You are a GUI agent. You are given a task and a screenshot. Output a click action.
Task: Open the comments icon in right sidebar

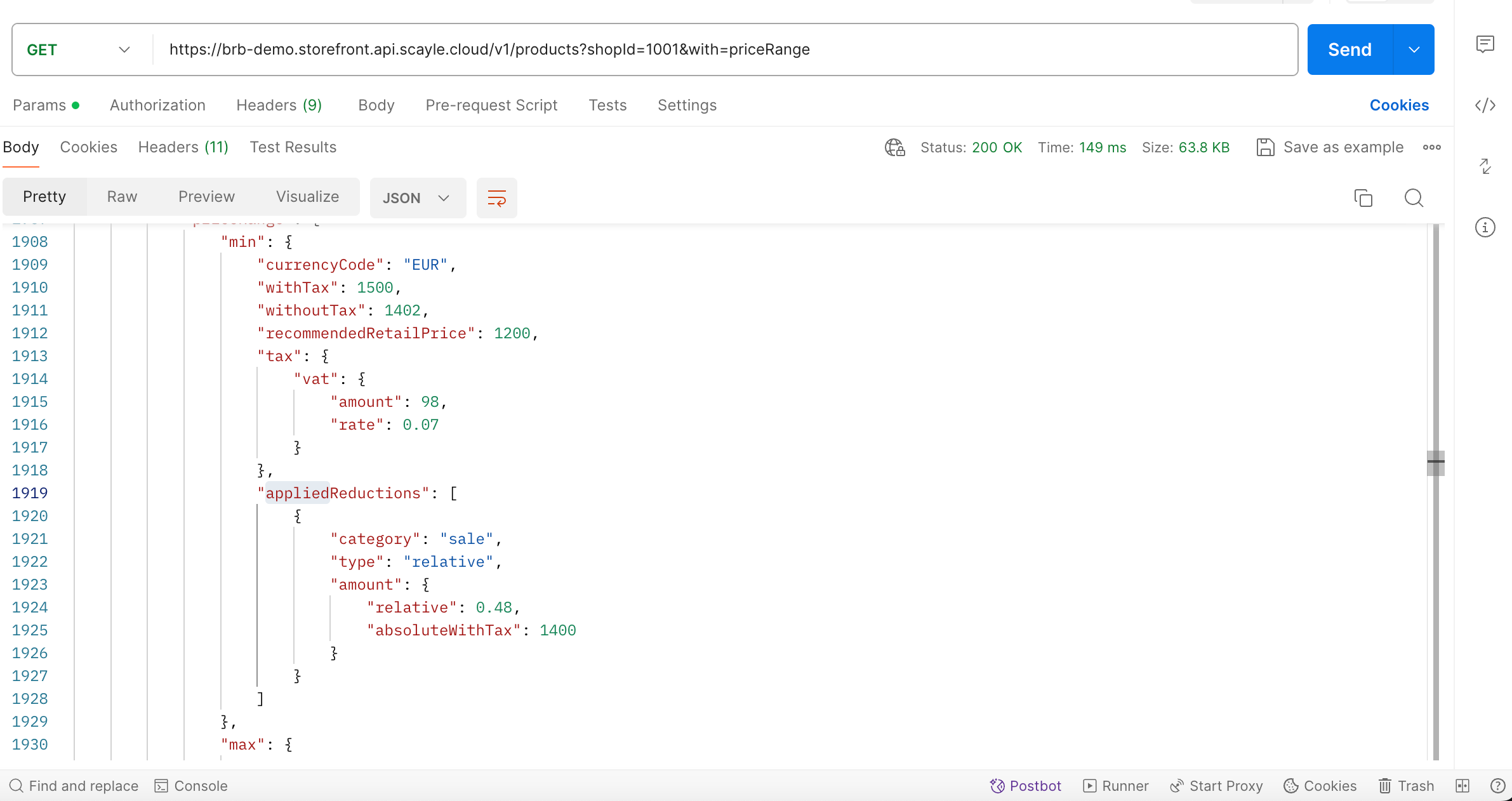(x=1485, y=44)
